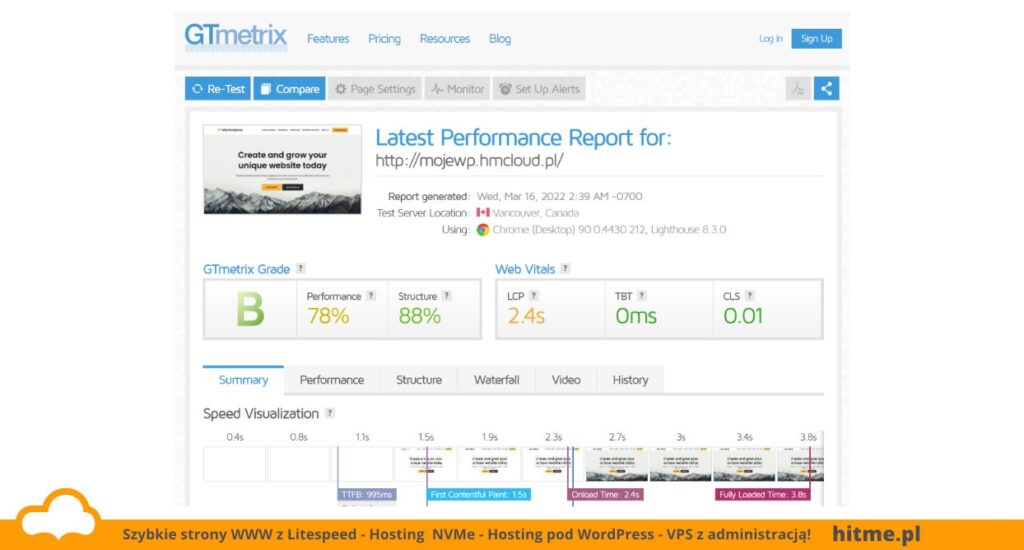Screen dimensions: 1024x550
Task: Switch to the Structure tab
Action: point(419,380)
